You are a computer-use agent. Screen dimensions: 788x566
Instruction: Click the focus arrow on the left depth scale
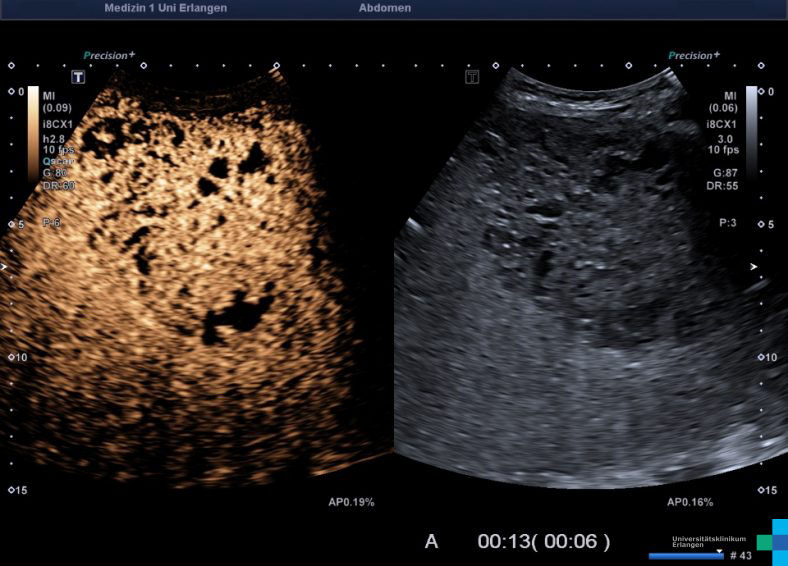tap(11, 268)
